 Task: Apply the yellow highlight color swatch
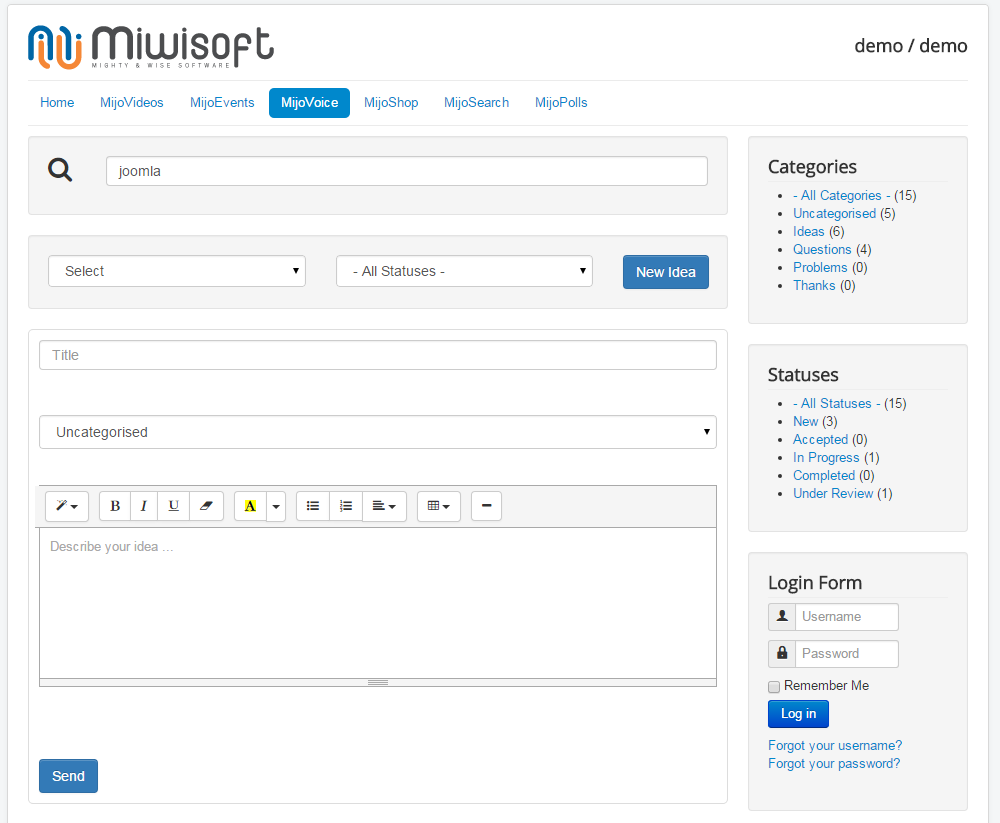point(250,506)
